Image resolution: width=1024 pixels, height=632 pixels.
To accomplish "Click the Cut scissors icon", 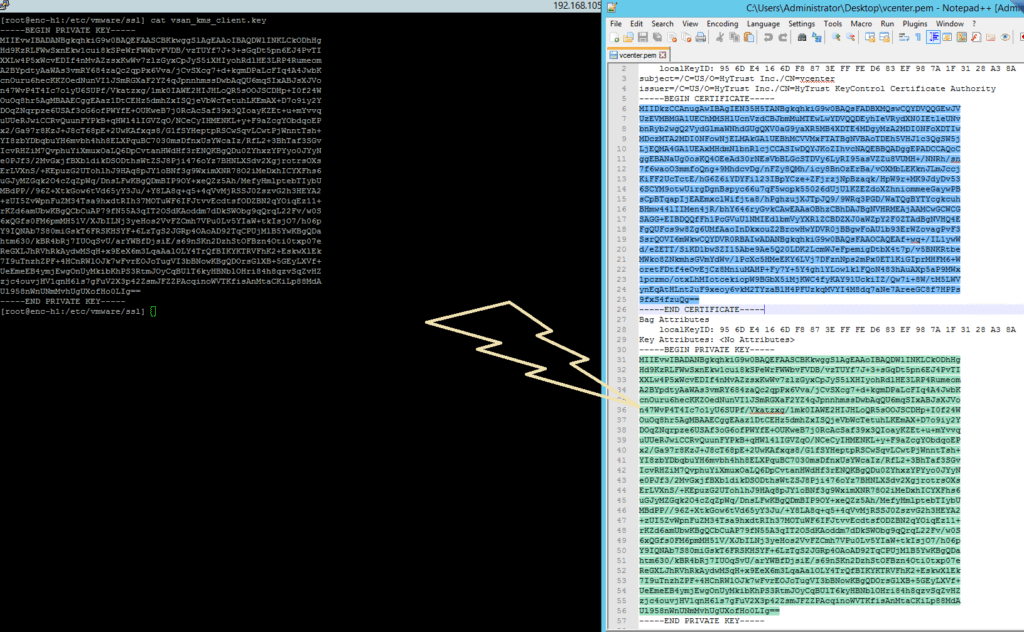I will [721, 37].
